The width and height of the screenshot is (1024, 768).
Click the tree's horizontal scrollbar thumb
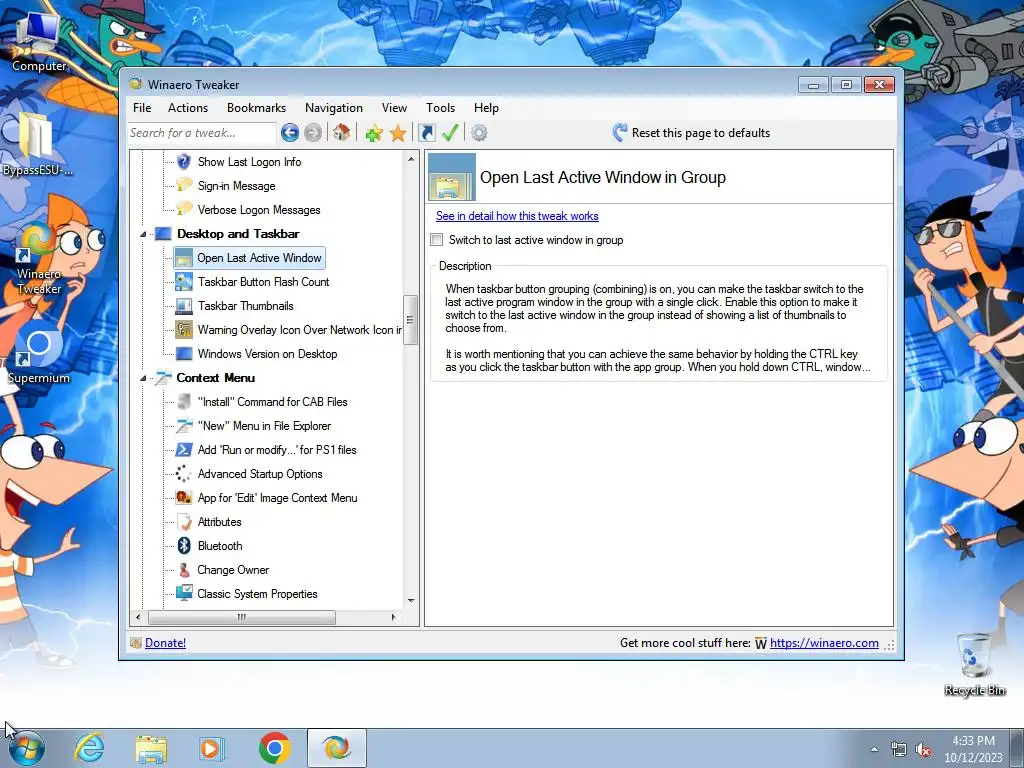(x=242, y=617)
